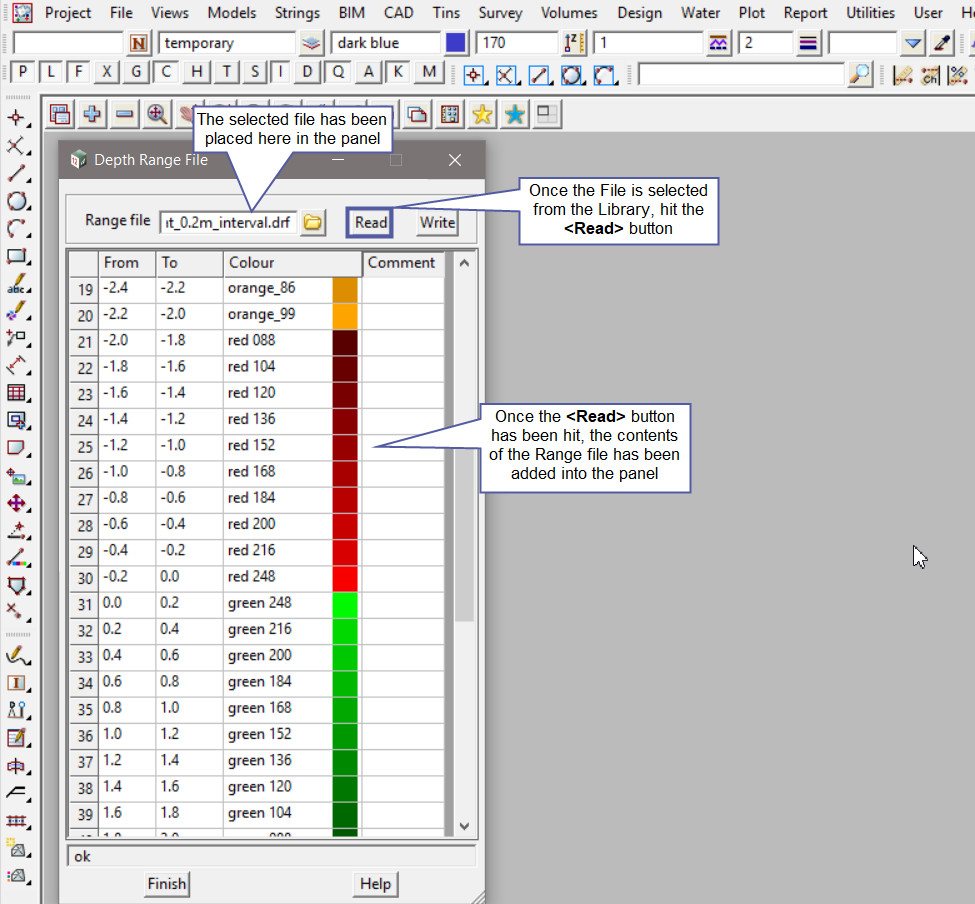Toggle the 'G' snap button
This screenshot has height=904, width=975.
click(x=136, y=72)
